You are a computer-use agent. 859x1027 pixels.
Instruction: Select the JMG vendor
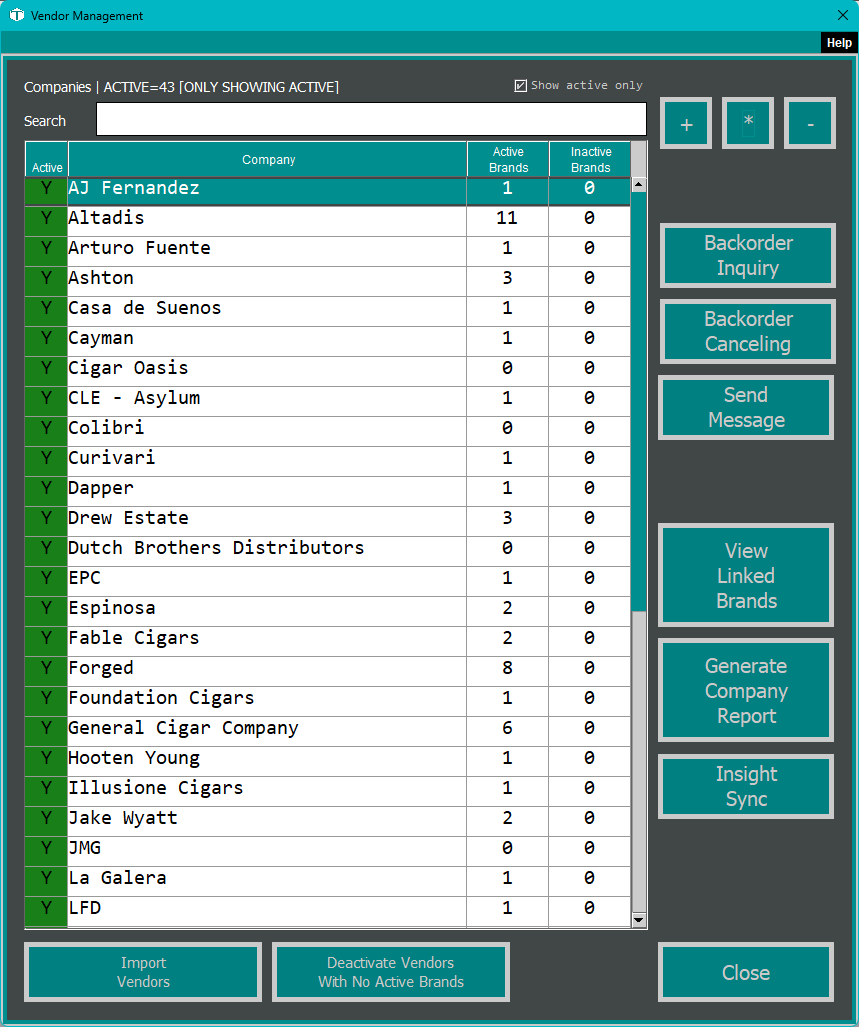pos(327,851)
